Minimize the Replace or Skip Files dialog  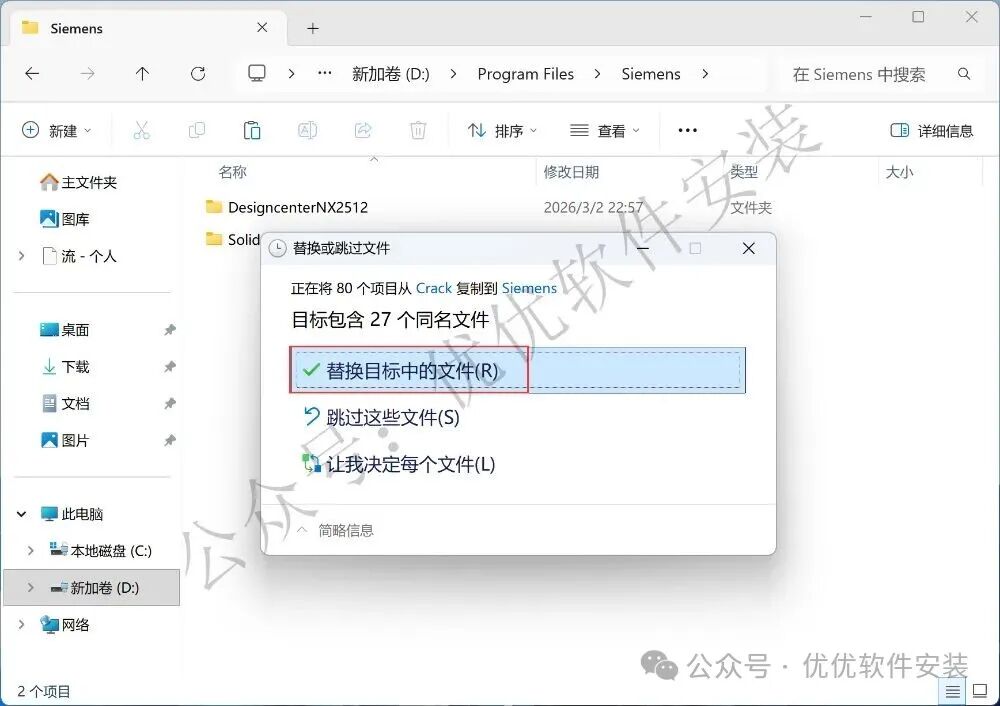click(x=642, y=248)
